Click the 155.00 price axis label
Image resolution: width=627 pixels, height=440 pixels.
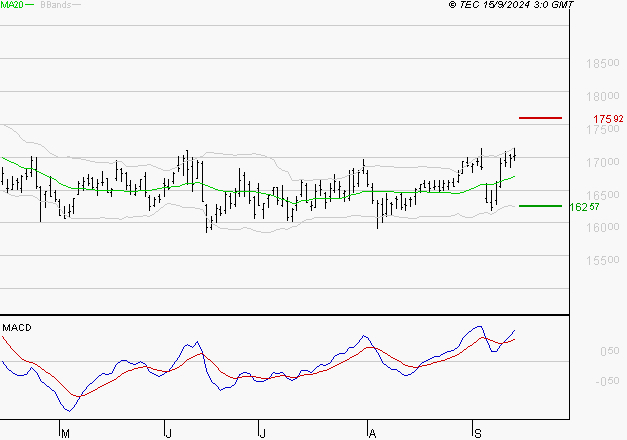point(603,260)
